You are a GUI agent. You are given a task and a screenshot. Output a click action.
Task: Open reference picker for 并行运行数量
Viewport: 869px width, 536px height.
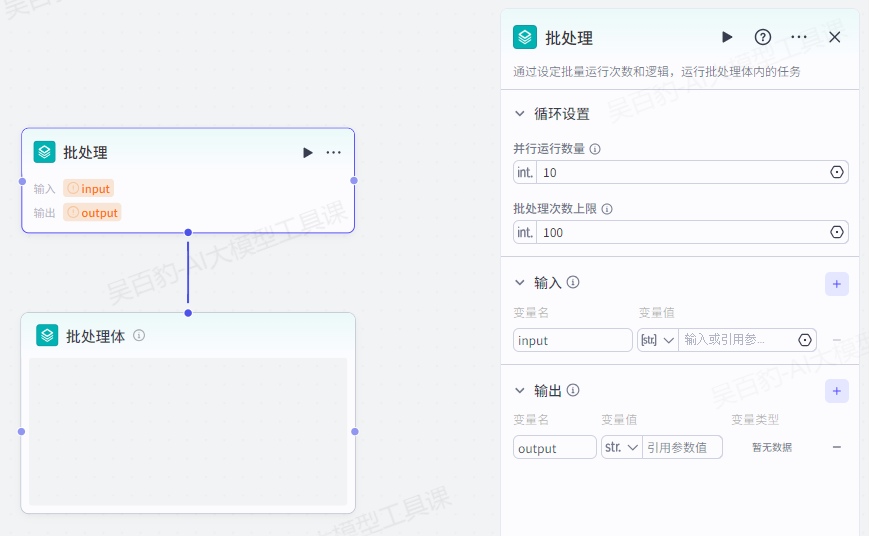coord(837,172)
